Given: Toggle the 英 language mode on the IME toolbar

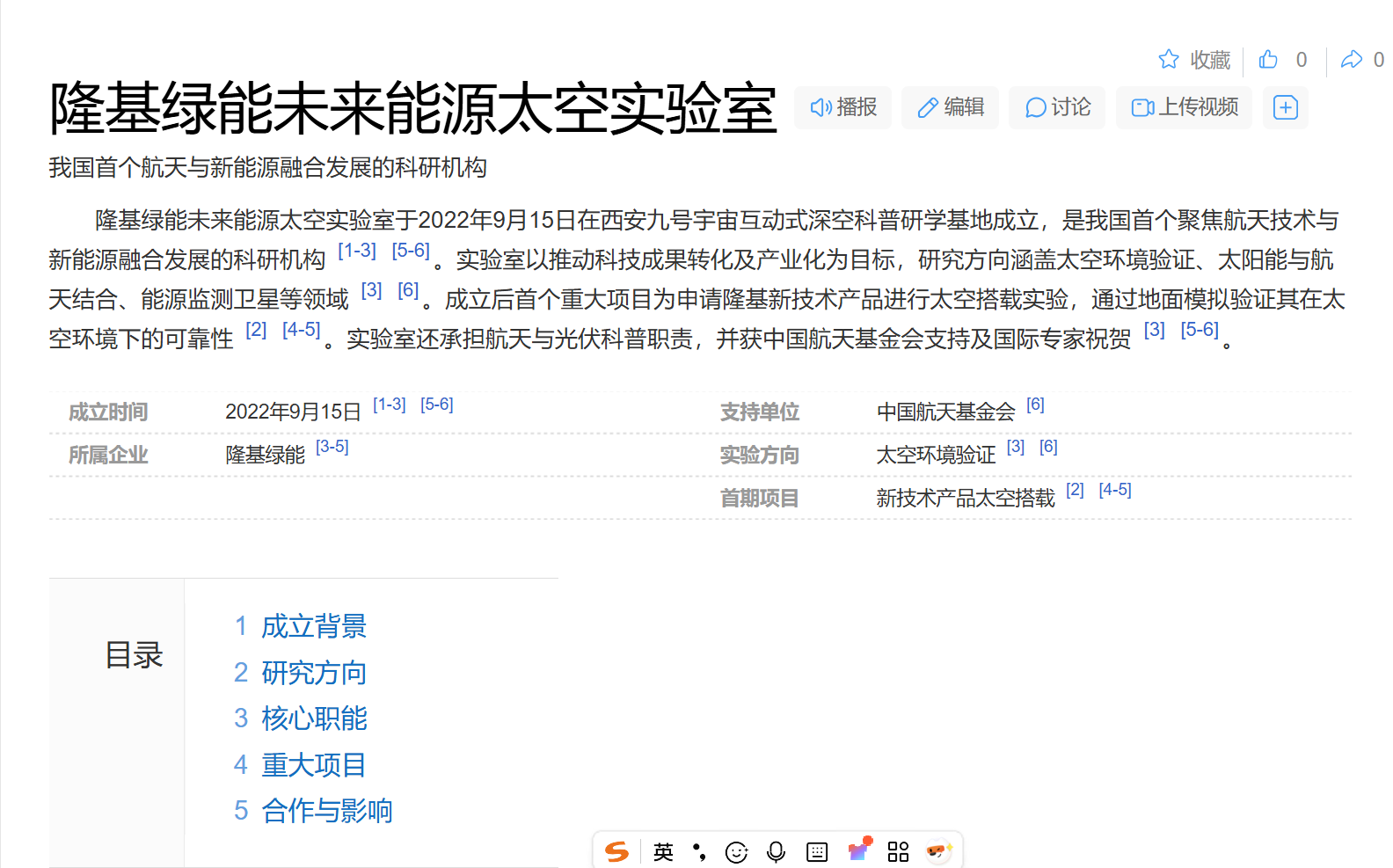Looking at the screenshot, I should coord(663,851).
